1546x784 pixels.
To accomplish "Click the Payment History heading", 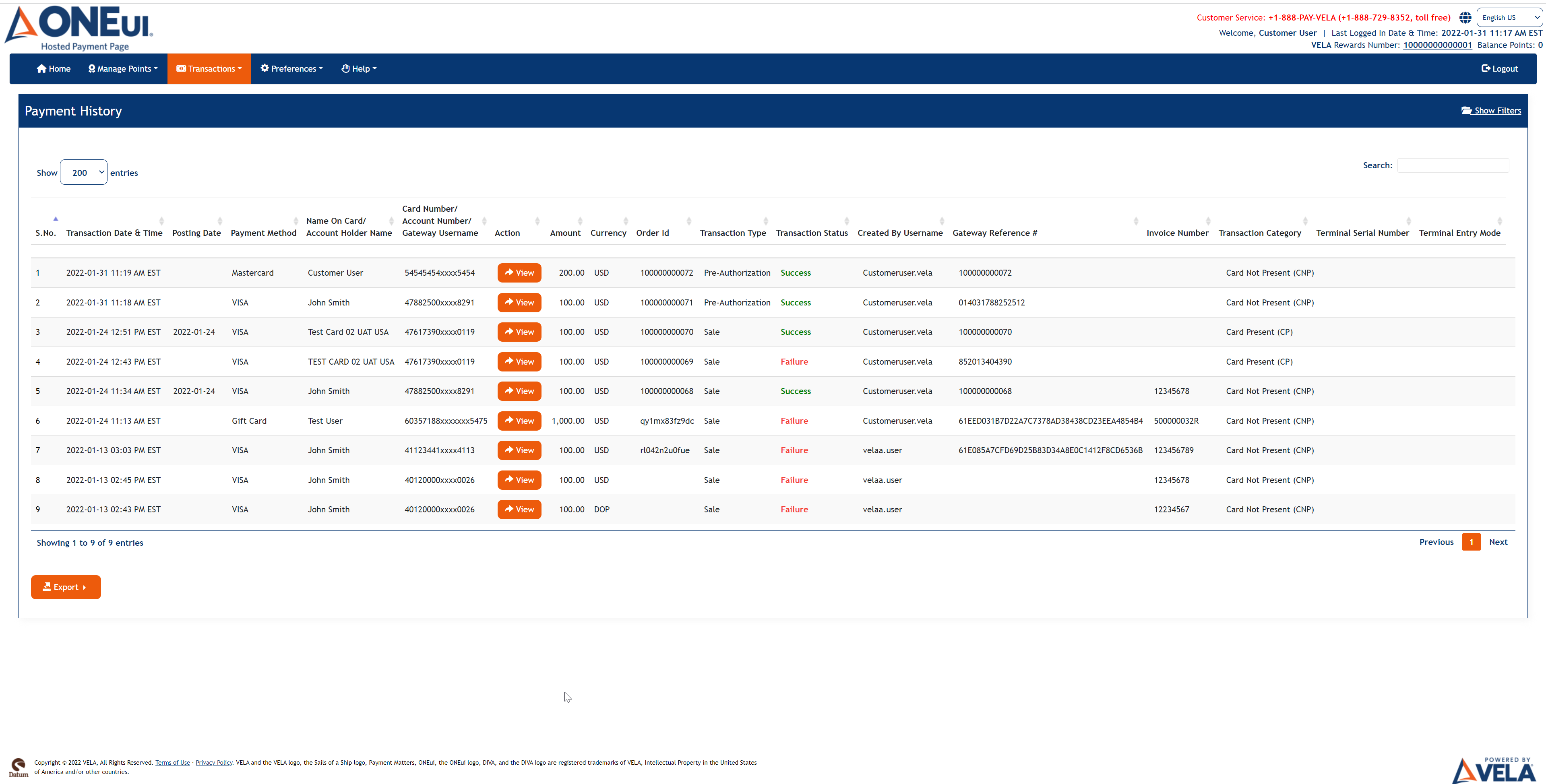I will pyautogui.click(x=73, y=111).
